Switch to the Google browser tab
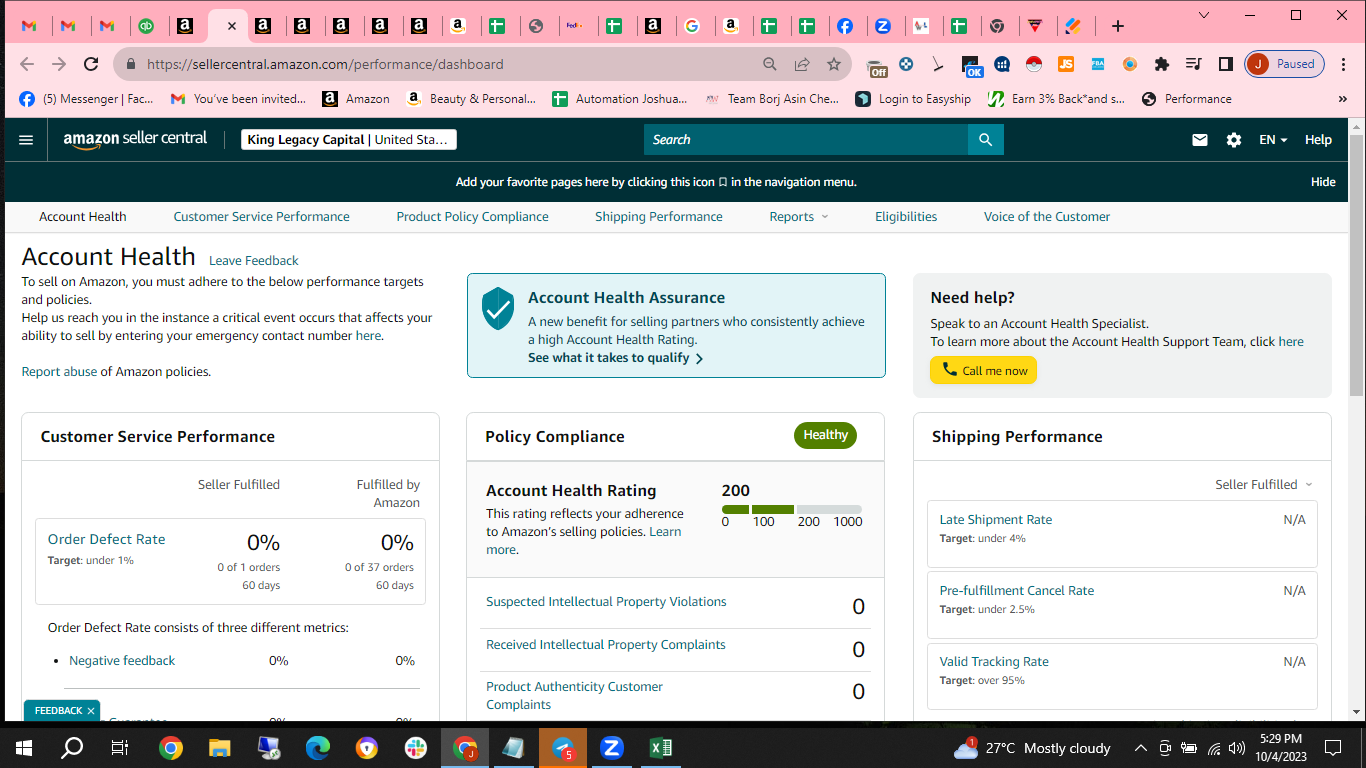 pos(692,26)
